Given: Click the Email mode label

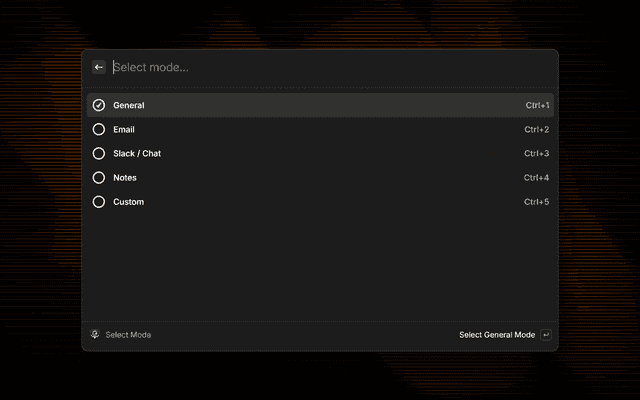Looking at the screenshot, I should (x=124, y=129).
